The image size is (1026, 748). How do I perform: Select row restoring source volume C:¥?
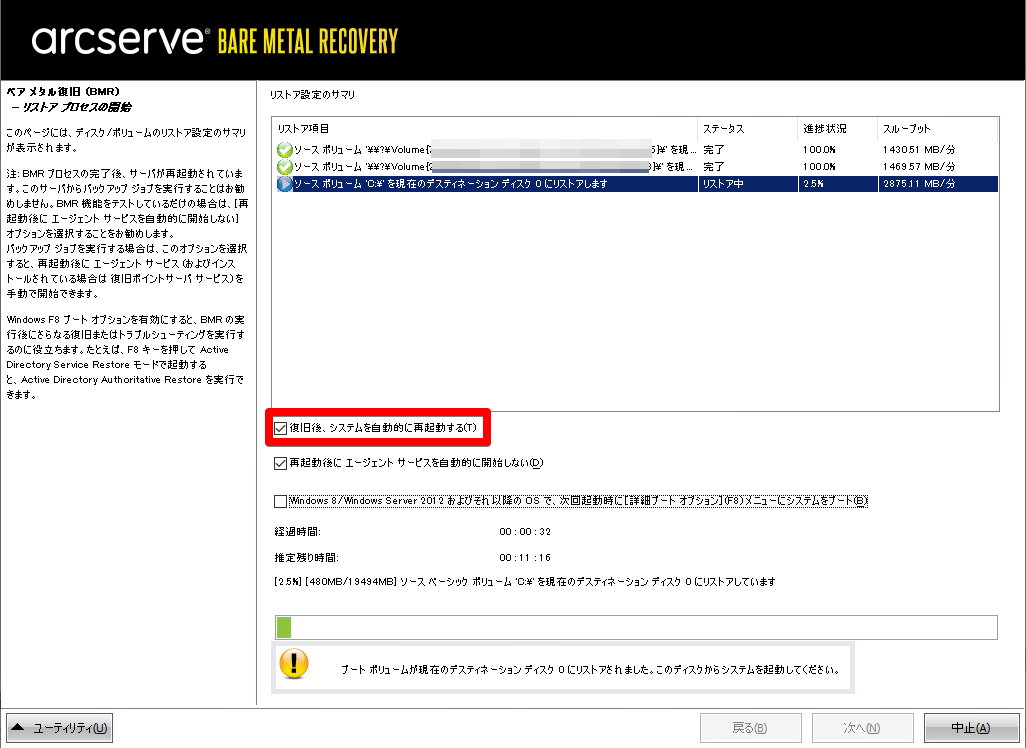click(x=635, y=184)
